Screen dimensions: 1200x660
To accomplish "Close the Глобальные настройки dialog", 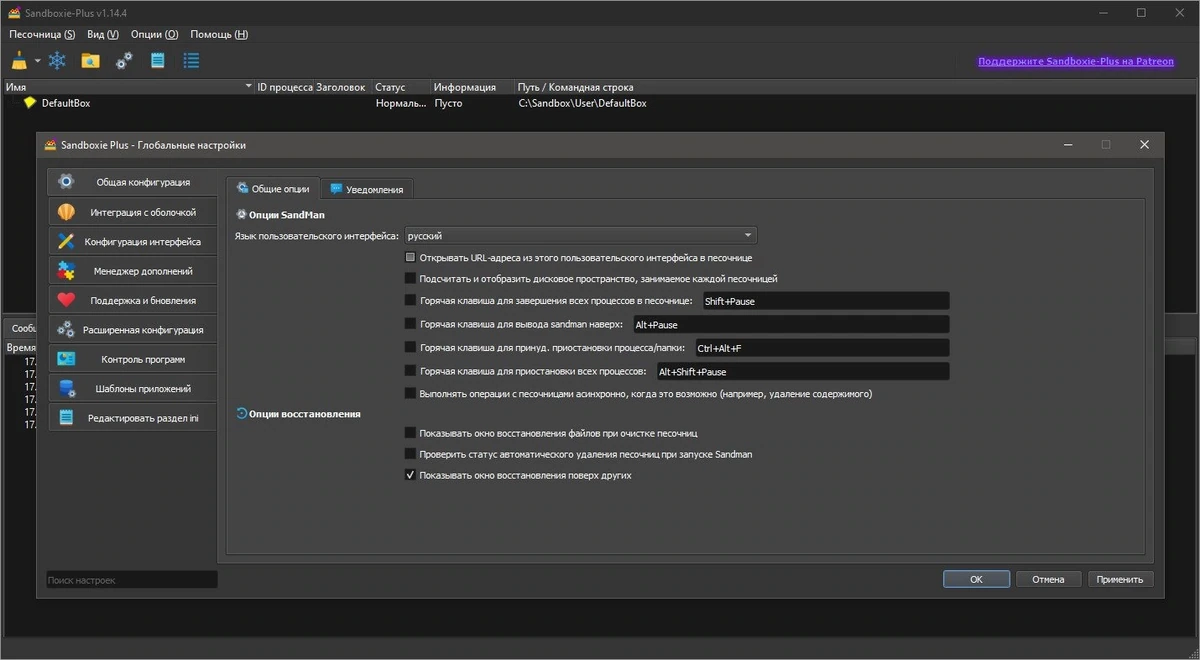I will click(x=1144, y=145).
